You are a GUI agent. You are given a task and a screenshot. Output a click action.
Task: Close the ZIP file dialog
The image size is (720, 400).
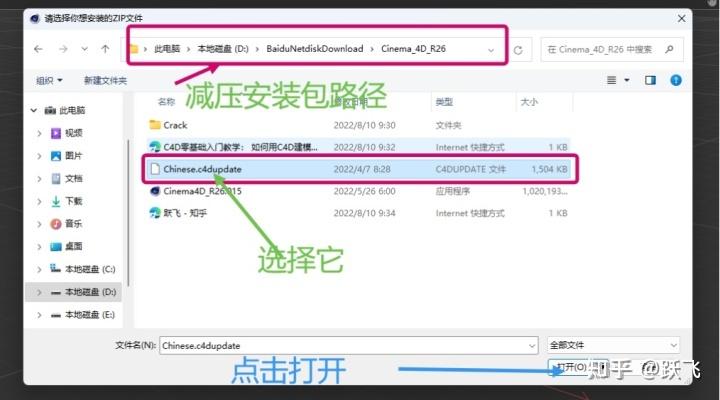[681, 18]
